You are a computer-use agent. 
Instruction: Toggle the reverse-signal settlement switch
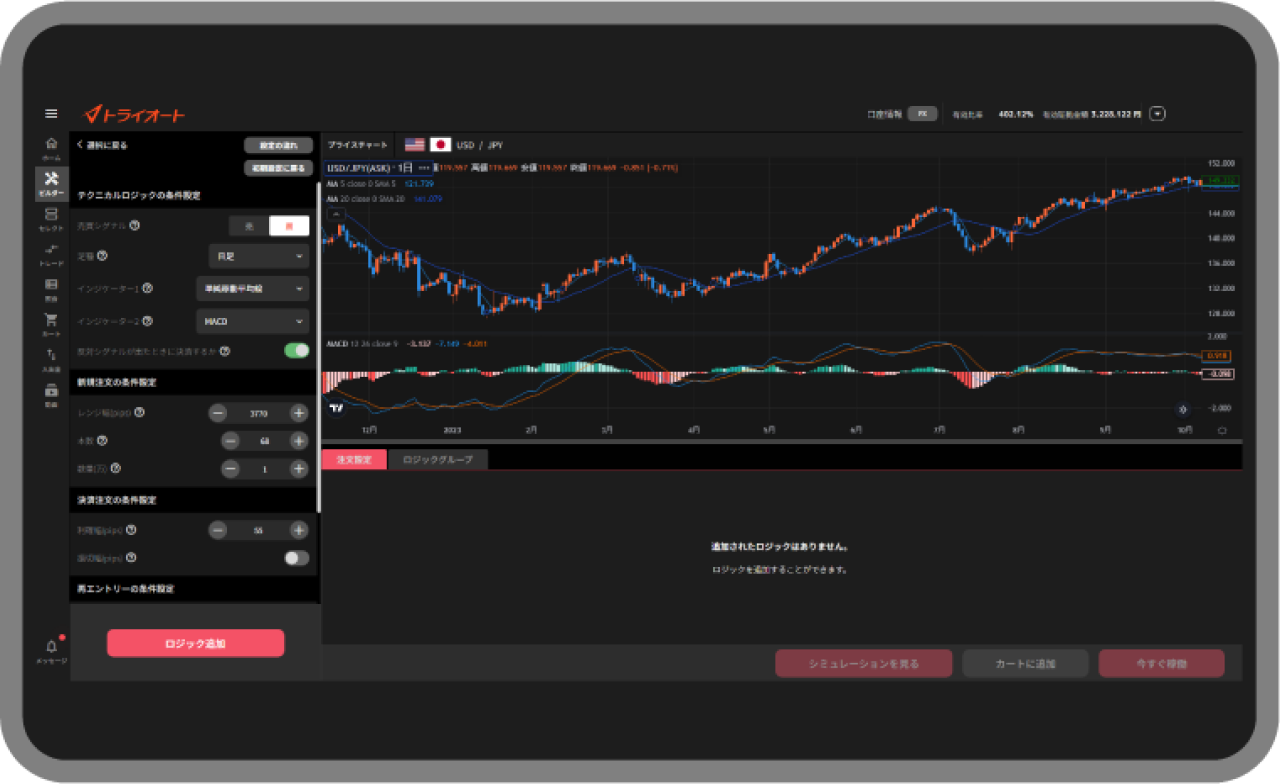pos(297,351)
